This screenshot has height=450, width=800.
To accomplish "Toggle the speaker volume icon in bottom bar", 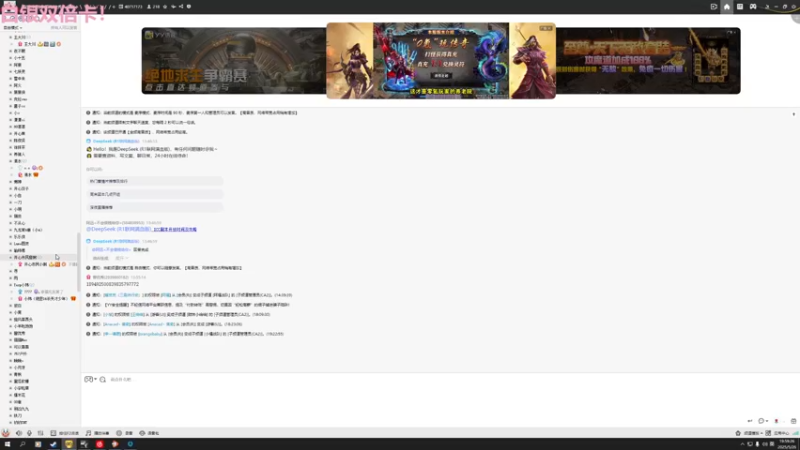I will click(19, 433).
